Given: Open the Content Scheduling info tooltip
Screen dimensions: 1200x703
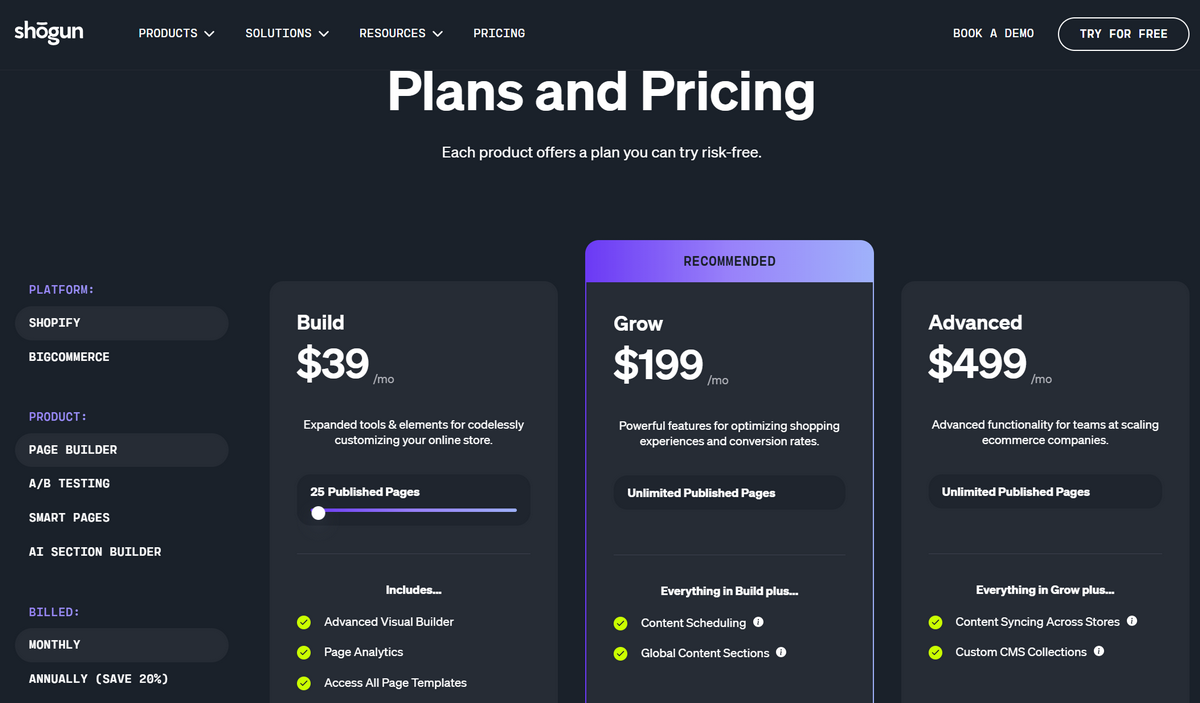Looking at the screenshot, I should 758,622.
